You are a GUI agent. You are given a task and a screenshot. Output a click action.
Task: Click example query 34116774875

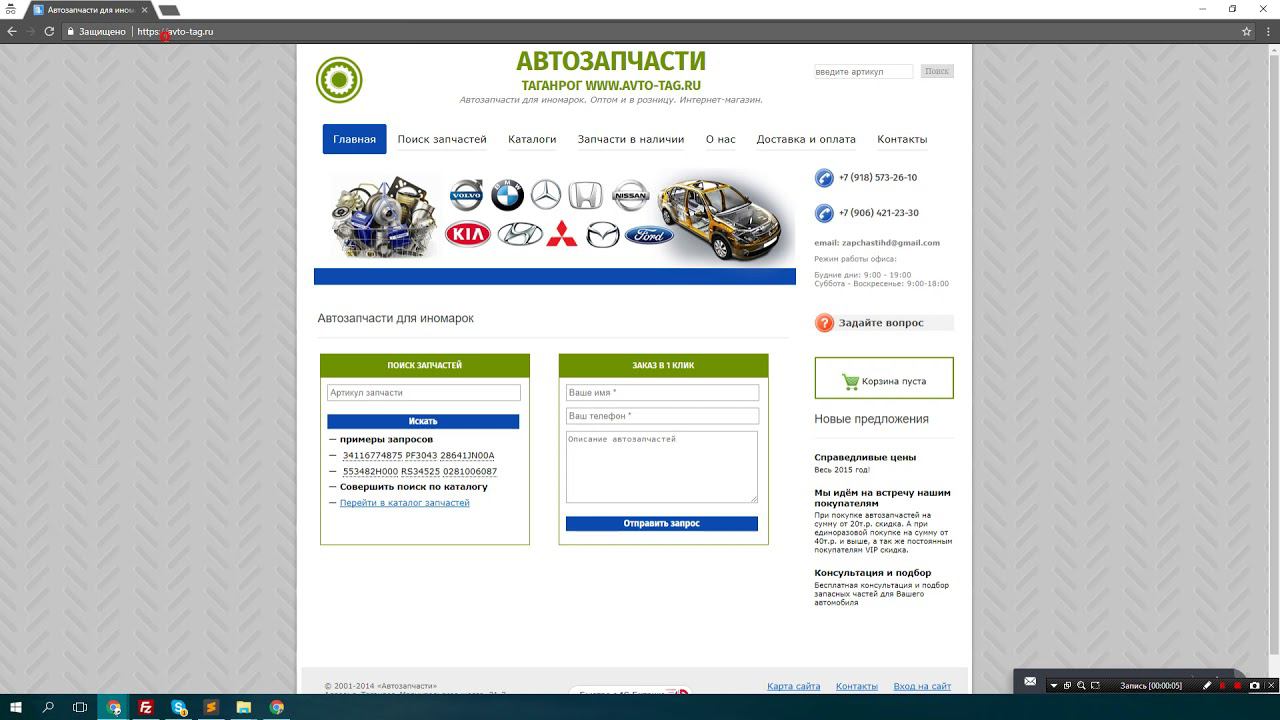coord(372,456)
